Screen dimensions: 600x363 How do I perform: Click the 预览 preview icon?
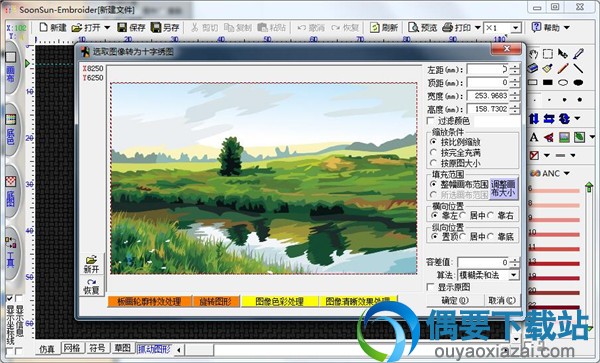413,28
